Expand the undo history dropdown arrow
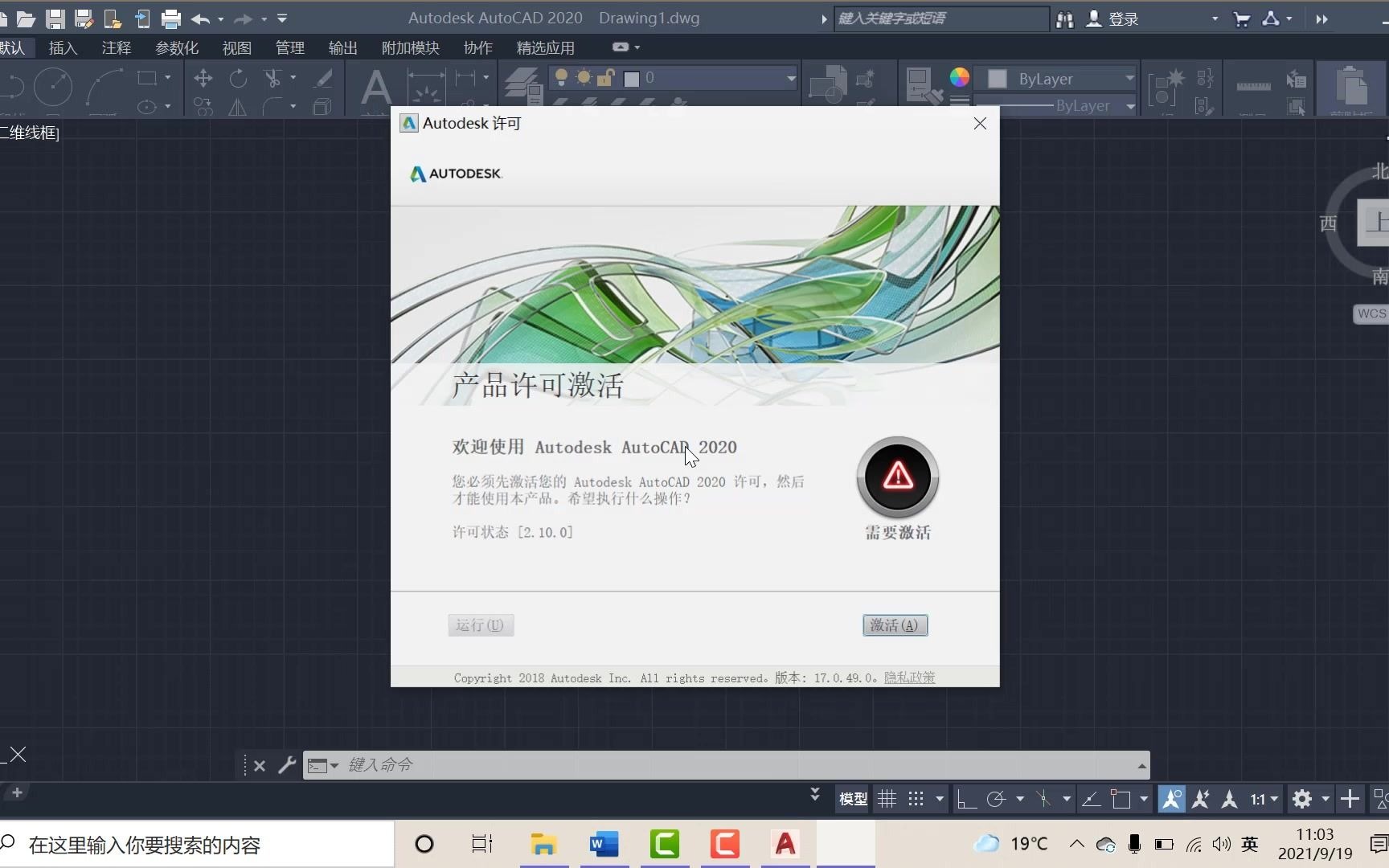 click(x=220, y=19)
